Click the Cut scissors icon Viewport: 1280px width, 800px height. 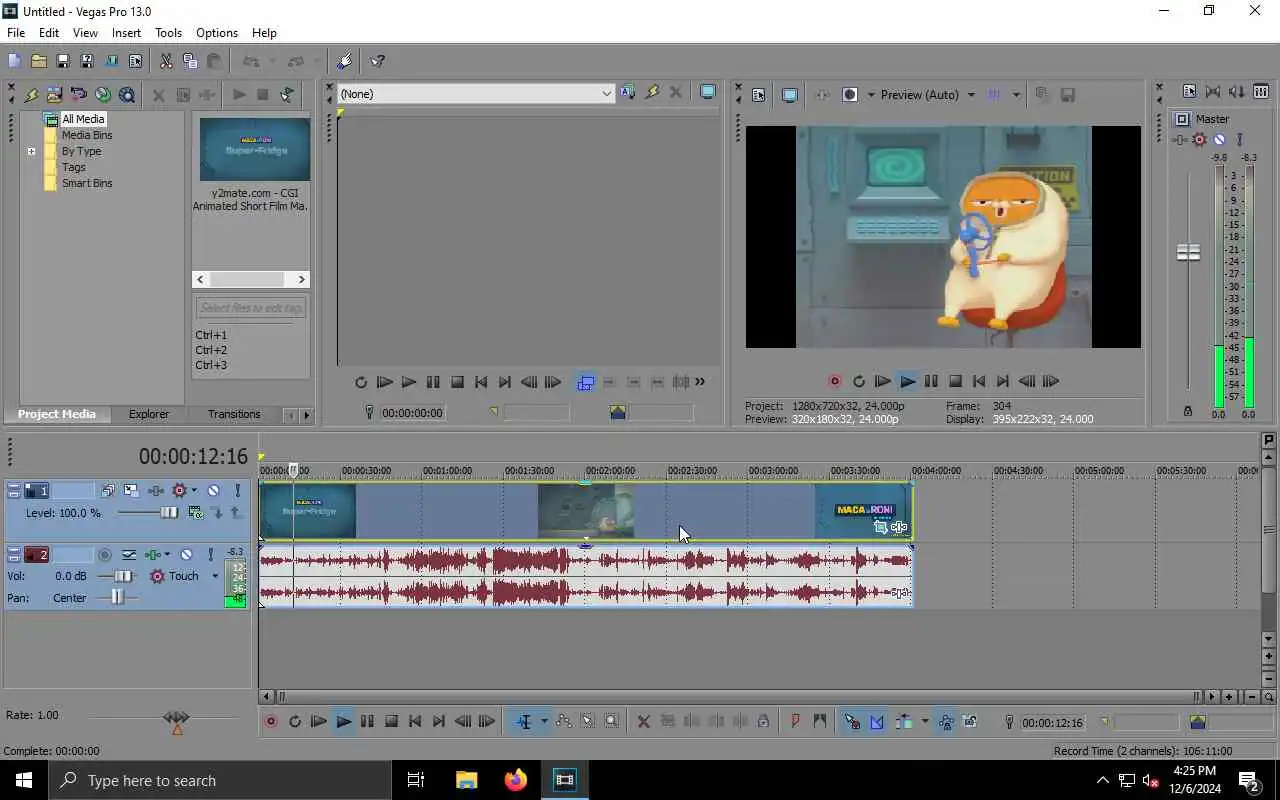coord(166,61)
